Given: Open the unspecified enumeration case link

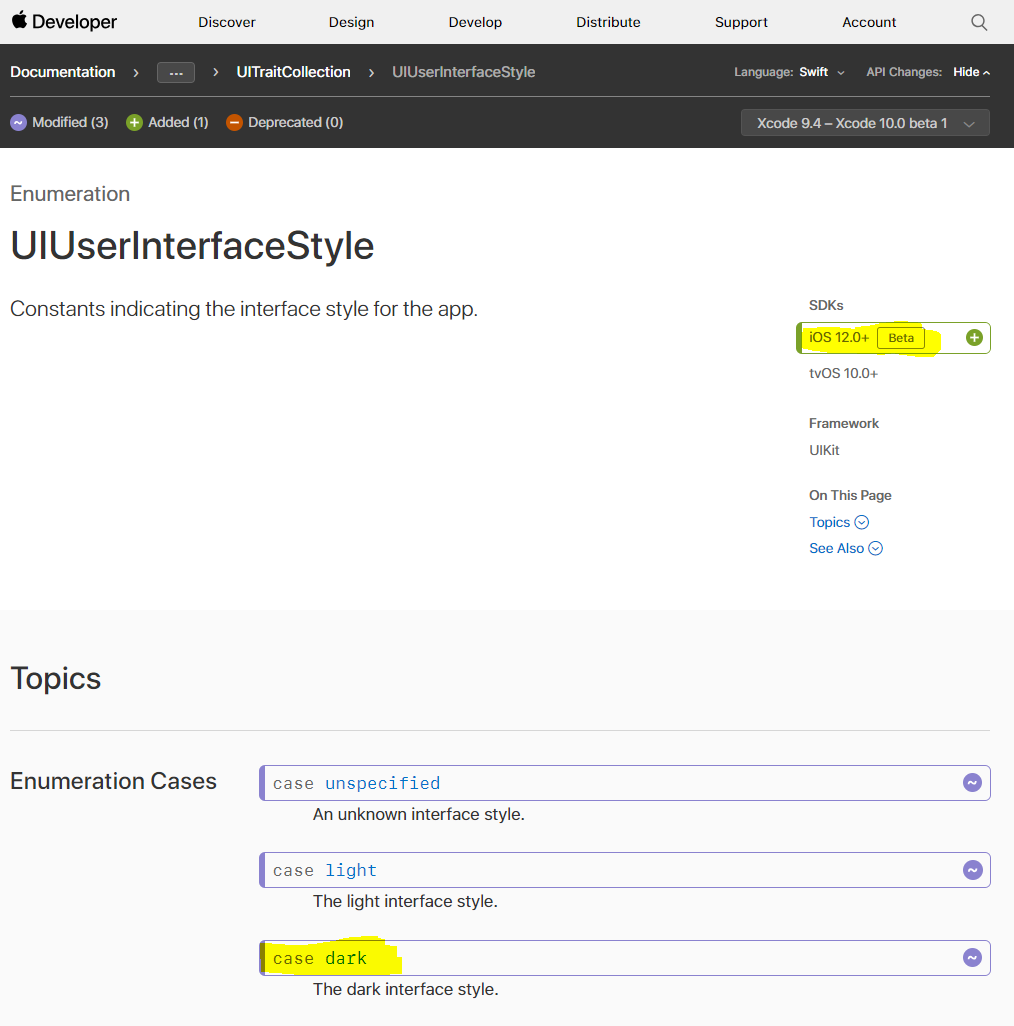Looking at the screenshot, I should click(382, 783).
